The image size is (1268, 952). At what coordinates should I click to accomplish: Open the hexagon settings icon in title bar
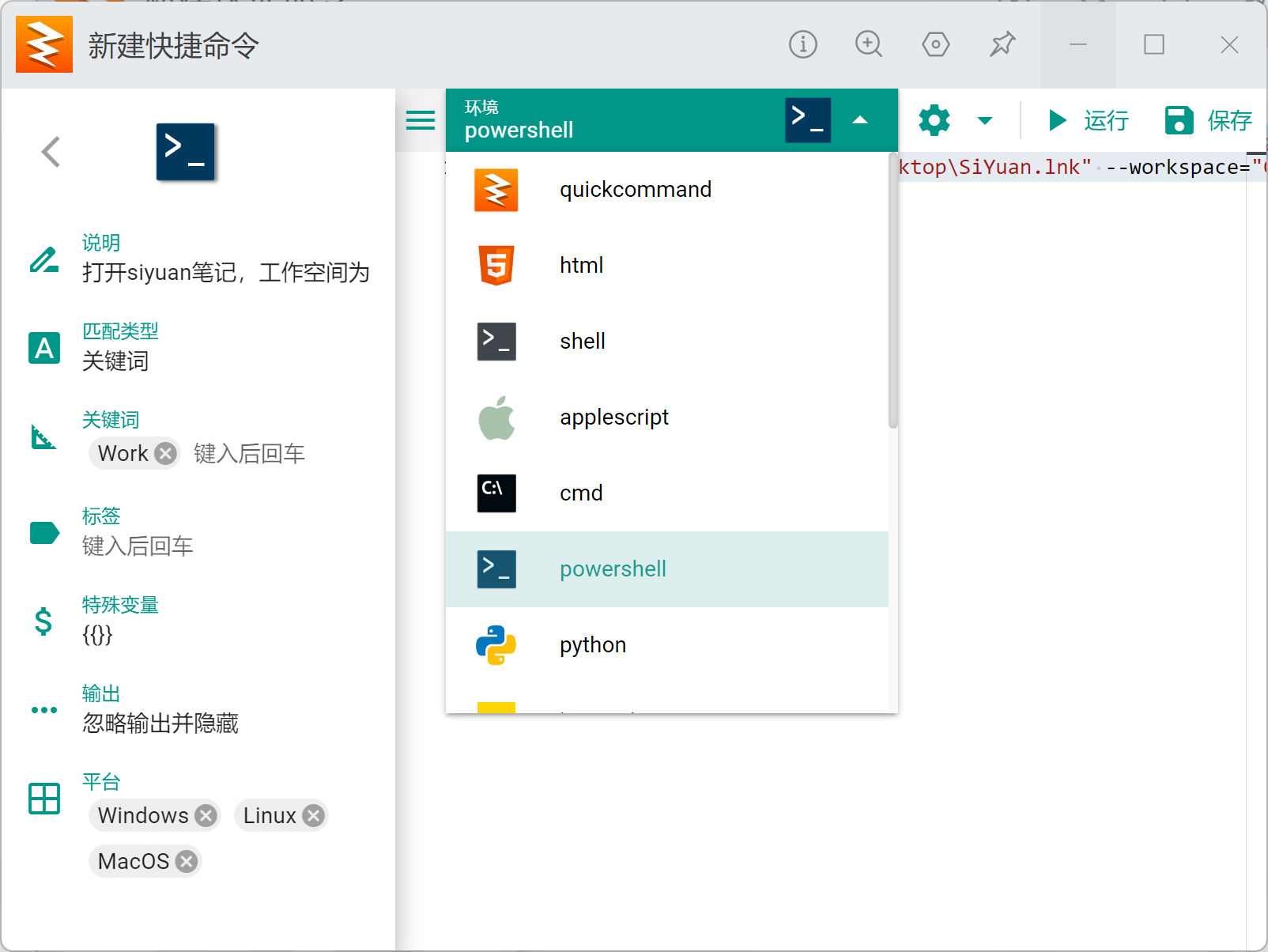[935, 44]
